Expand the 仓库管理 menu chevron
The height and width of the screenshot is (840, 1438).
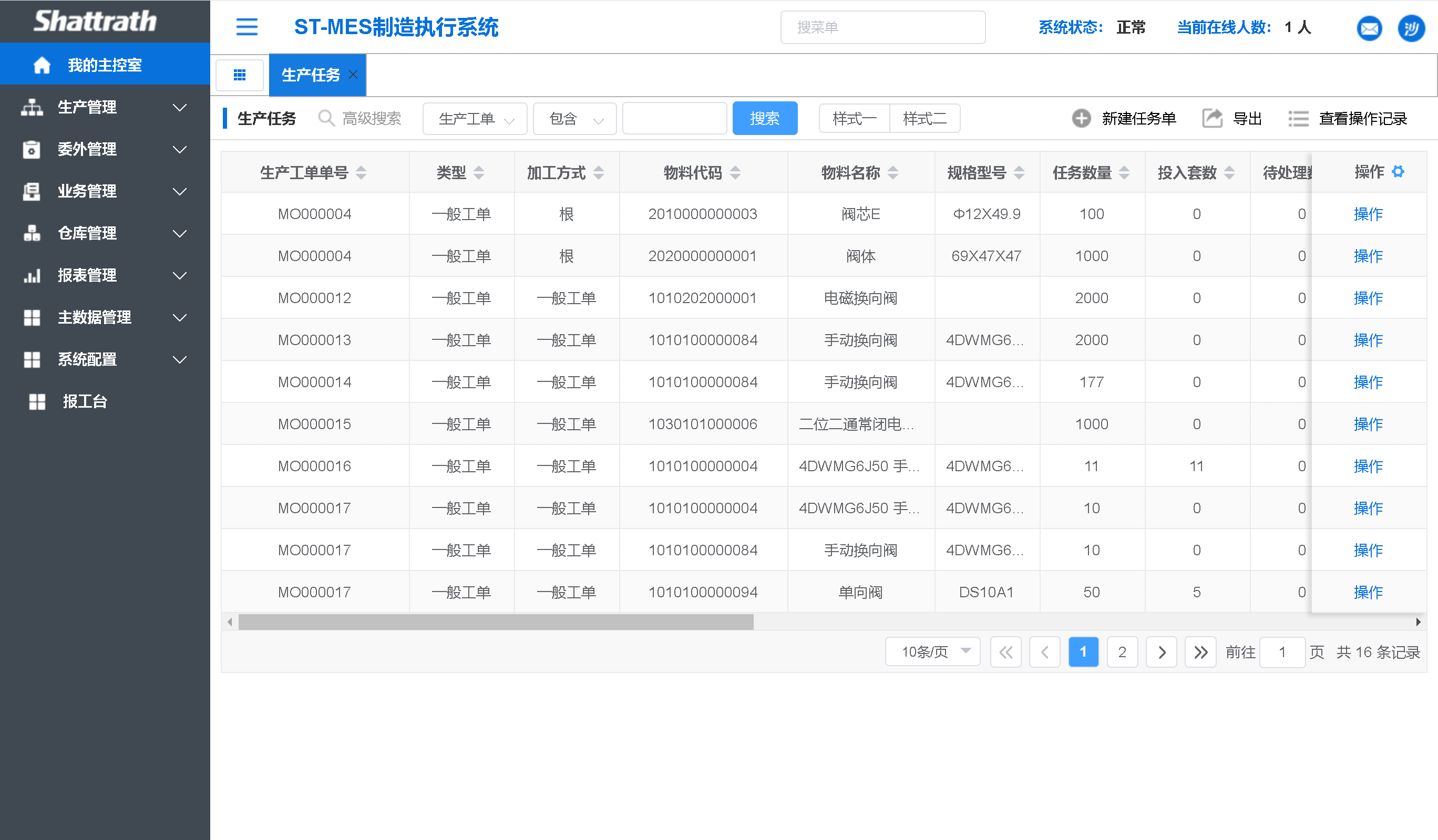[x=180, y=233]
